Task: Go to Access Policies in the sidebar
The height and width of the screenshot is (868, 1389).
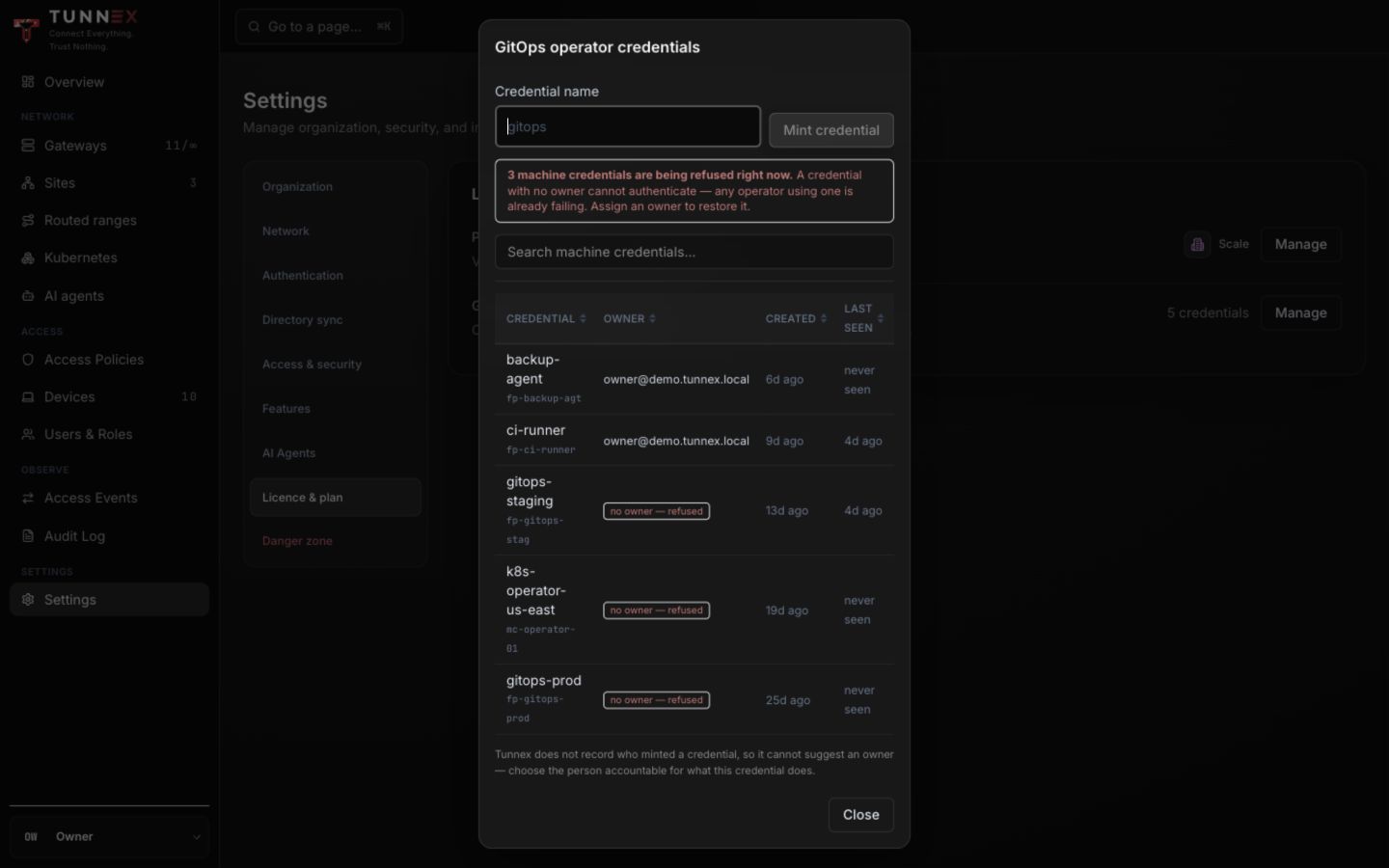Action: [x=109, y=360]
